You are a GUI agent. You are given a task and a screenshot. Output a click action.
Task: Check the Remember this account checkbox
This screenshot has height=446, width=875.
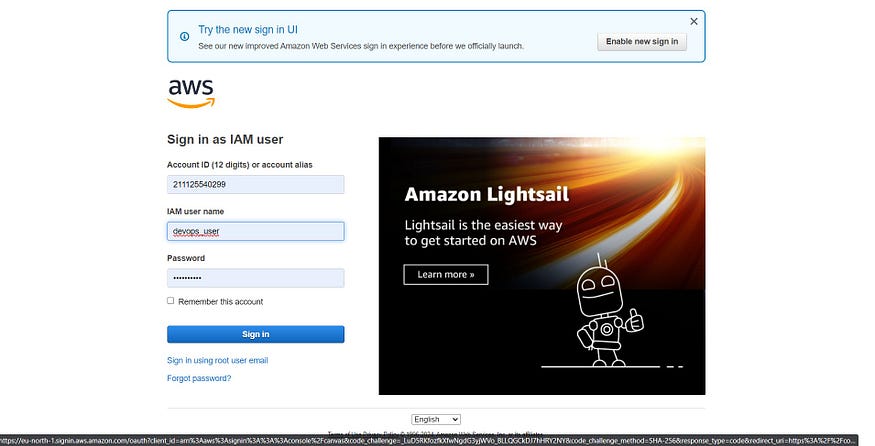(170, 300)
